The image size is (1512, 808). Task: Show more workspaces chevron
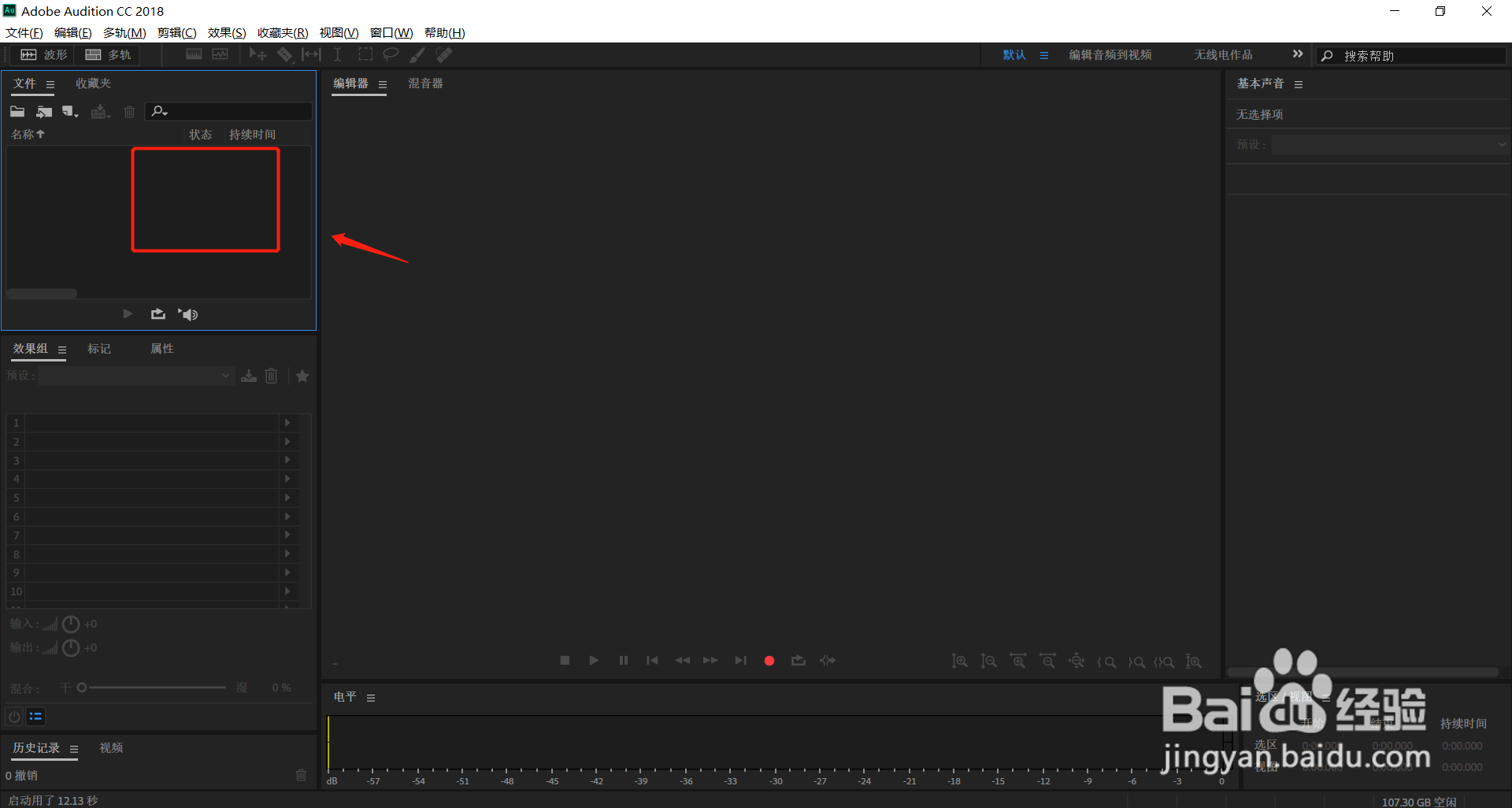1298,54
